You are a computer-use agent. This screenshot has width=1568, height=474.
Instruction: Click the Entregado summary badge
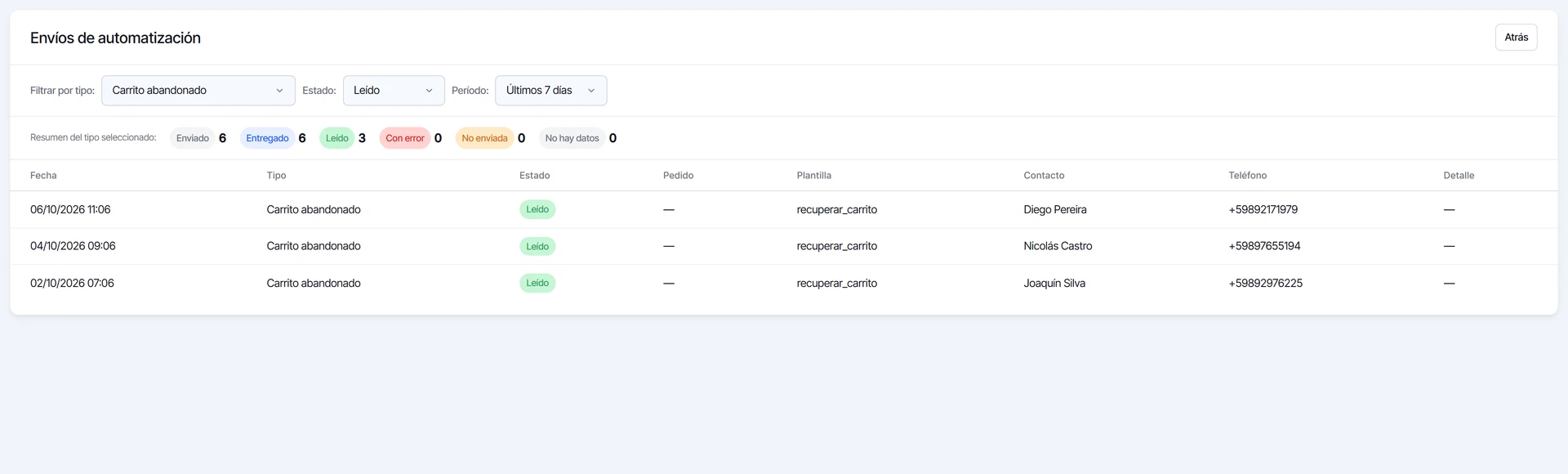[x=267, y=138]
